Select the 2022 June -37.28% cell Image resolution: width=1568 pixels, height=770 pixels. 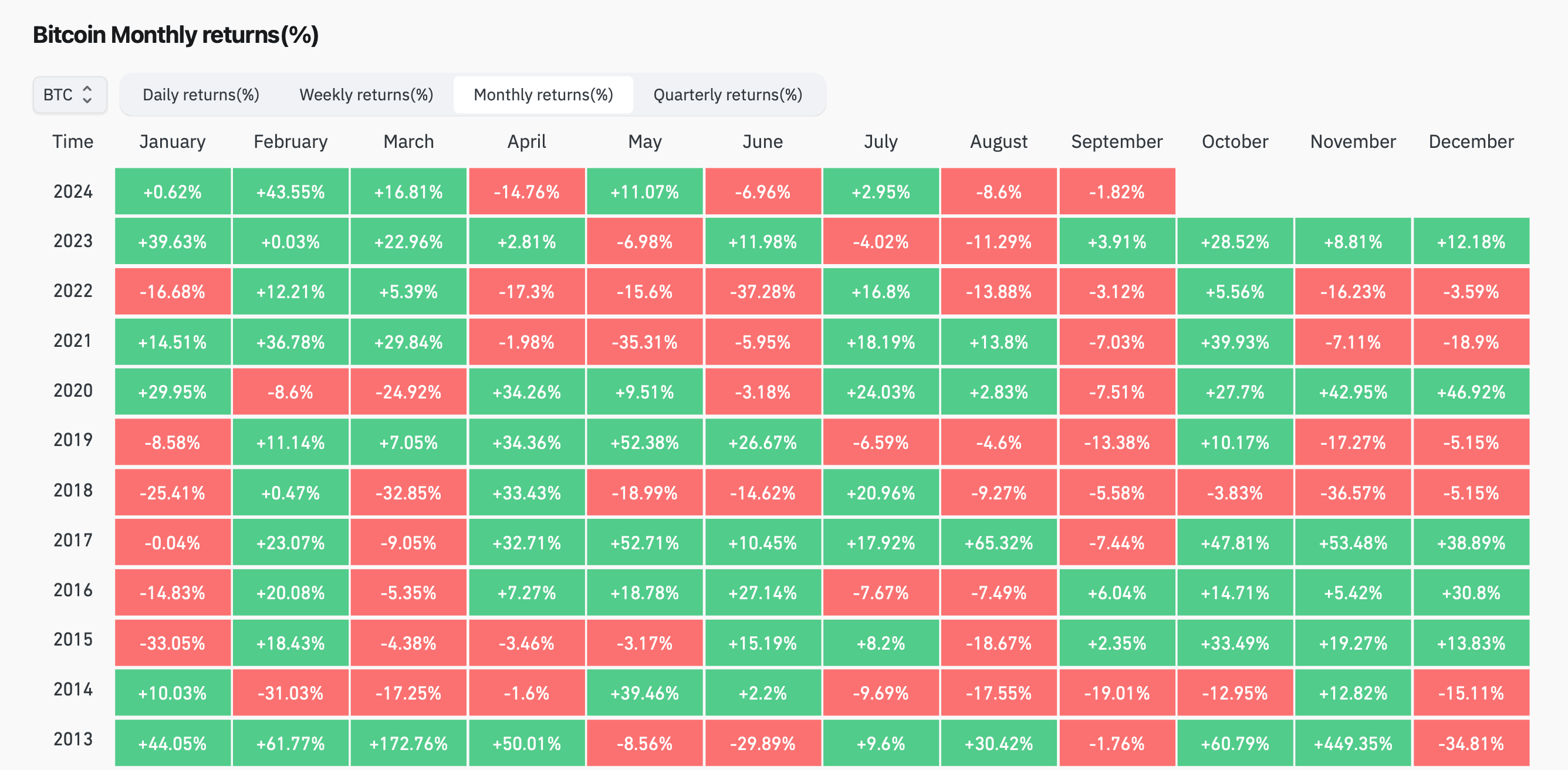tap(763, 292)
